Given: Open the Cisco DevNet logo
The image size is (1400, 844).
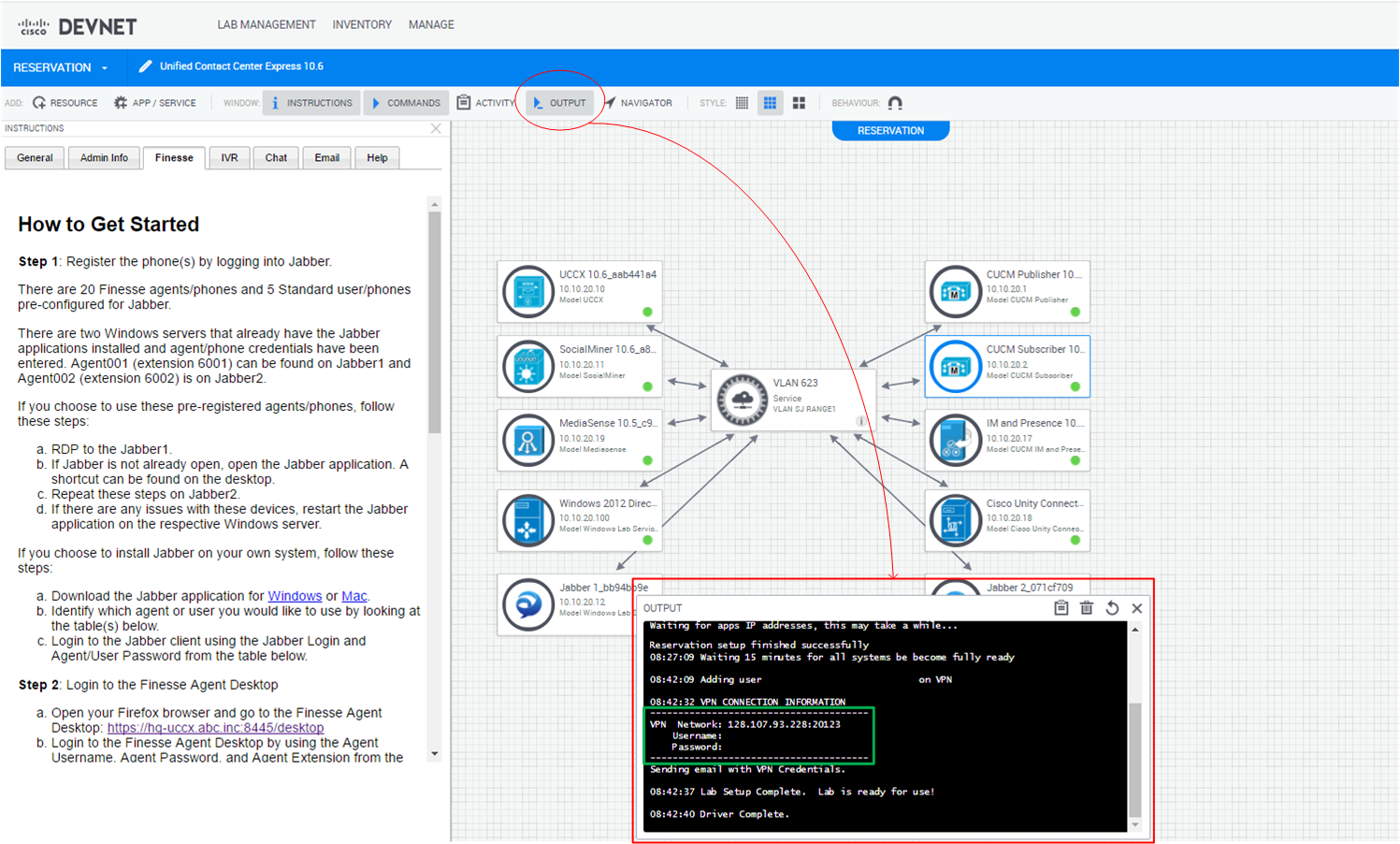Looking at the screenshot, I should (x=78, y=26).
